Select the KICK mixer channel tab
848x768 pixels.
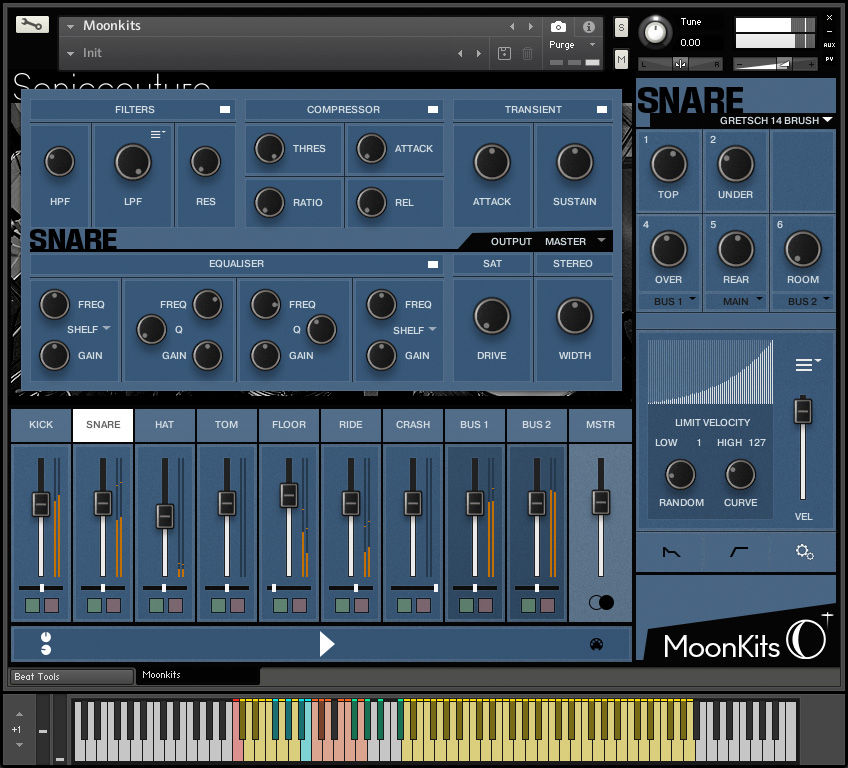tap(41, 425)
